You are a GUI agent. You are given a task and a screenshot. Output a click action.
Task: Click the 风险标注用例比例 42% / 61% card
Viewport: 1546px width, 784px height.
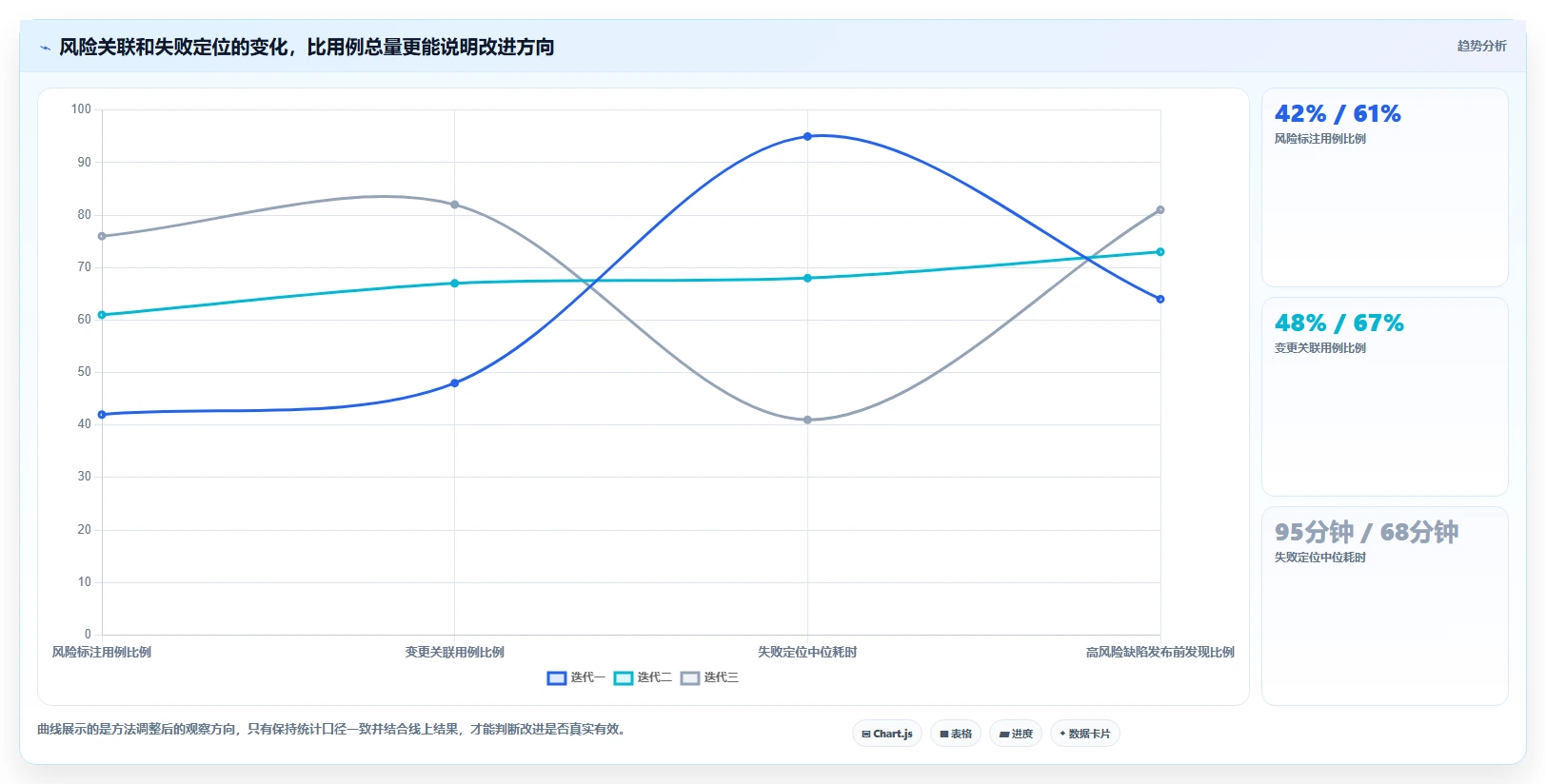[1385, 187]
